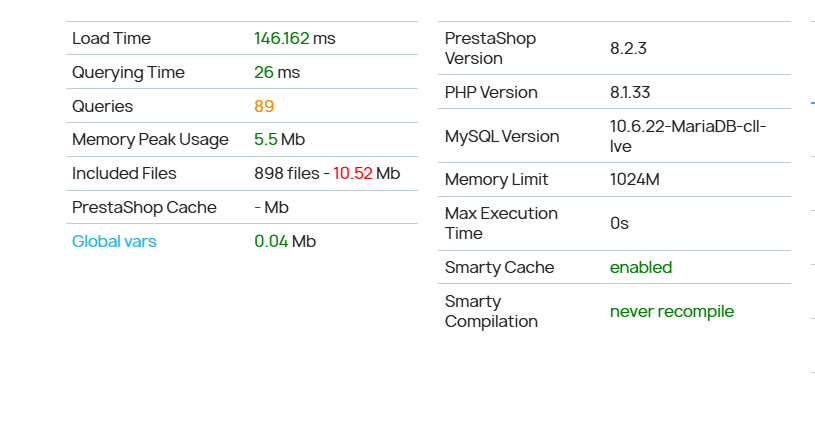Click the Load Time value 146.162 ms
The image size is (815, 425).
tap(295, 38)
